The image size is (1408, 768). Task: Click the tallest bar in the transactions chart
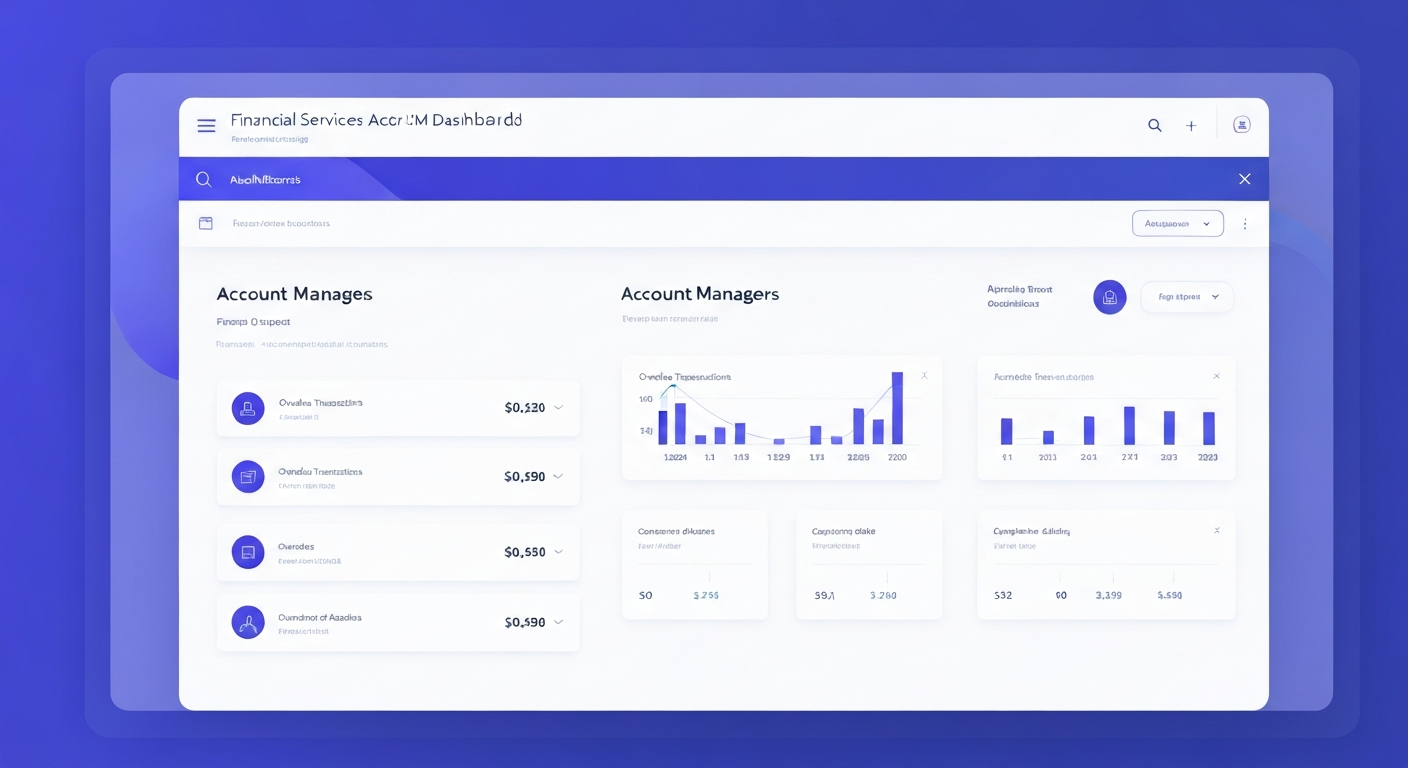tap(897, 410)
